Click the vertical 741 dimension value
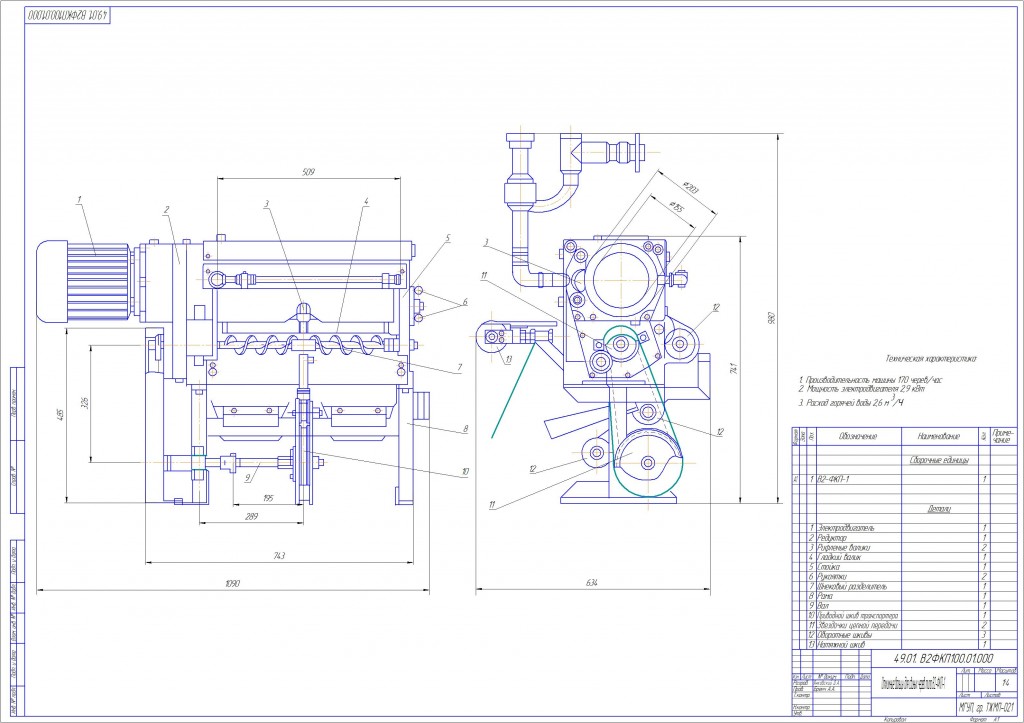The width and height of the screenshot is (1024, 723). pyautogui.click(x=734, y=368)
